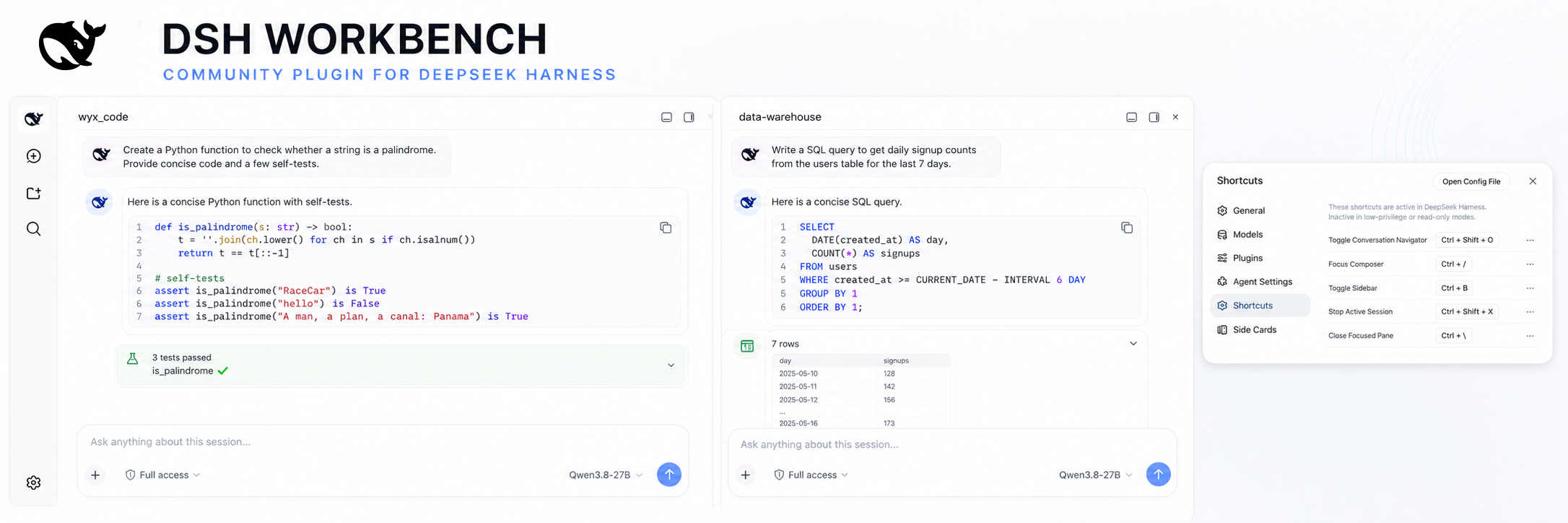
Task: Start a new chat via the plus-circle sidebar icon
Action: point(33,156)
